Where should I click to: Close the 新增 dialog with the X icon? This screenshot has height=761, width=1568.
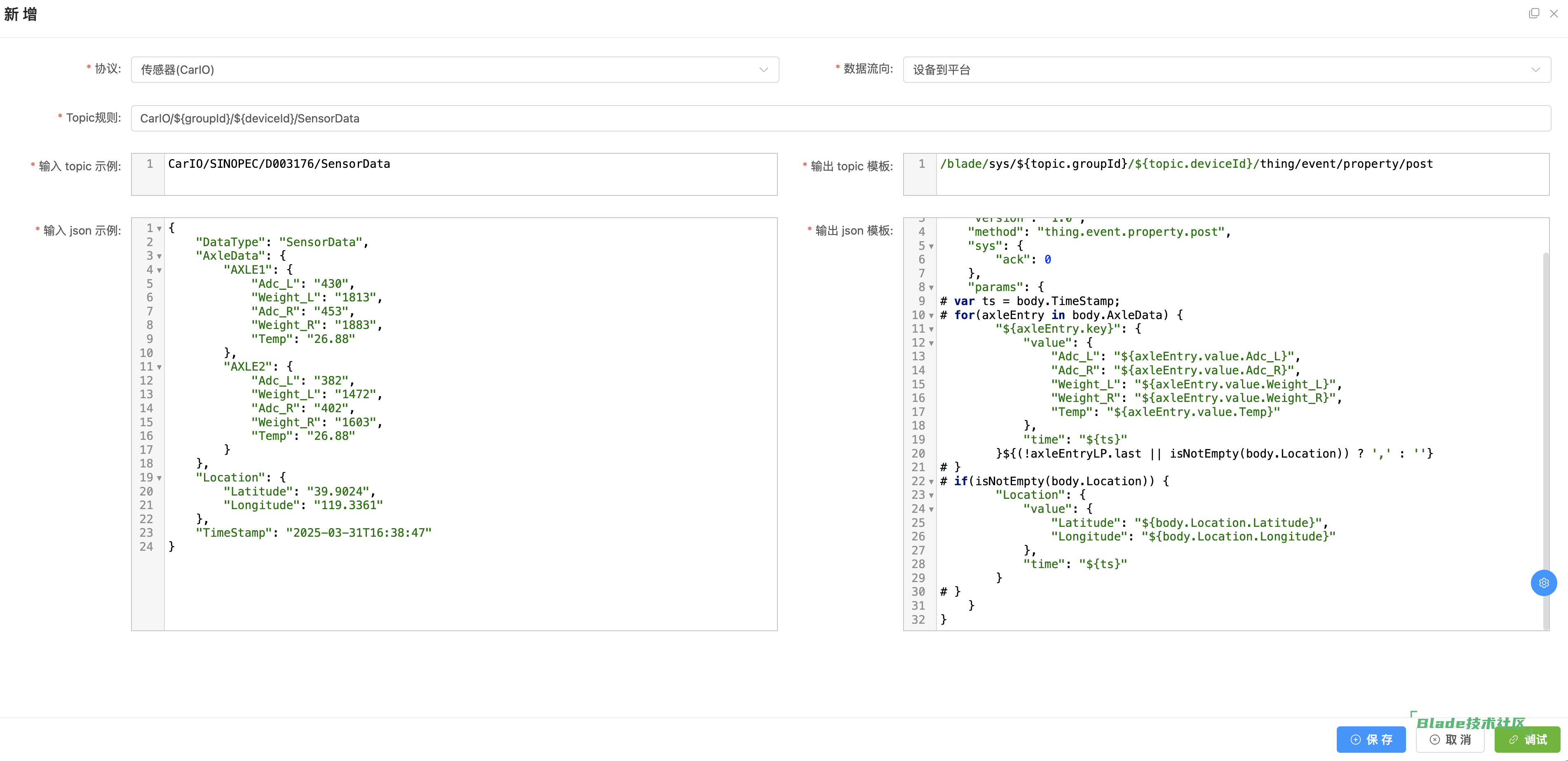tap(1554, 13)
